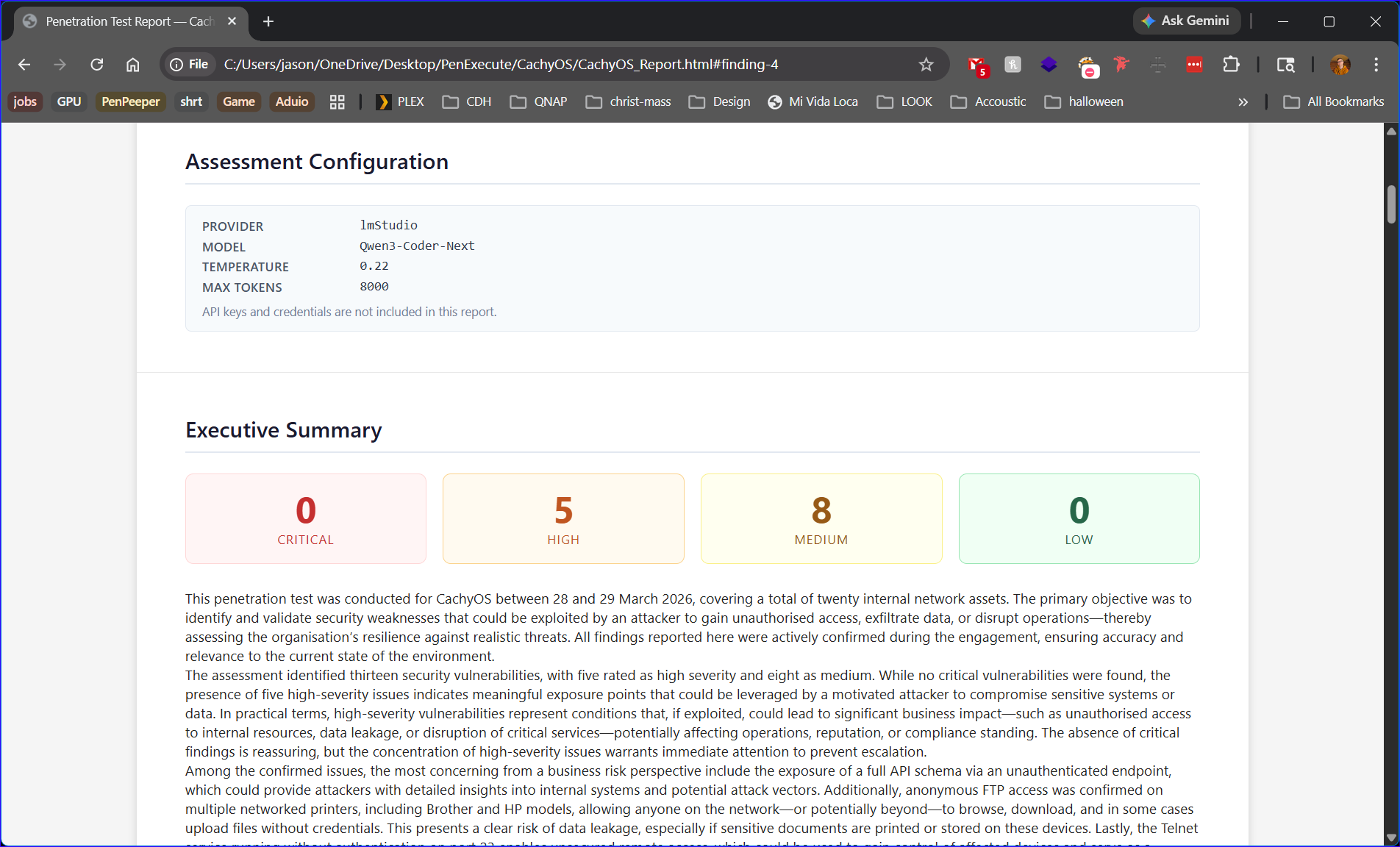1400x847 pixels.
Task: Open the PLEX bookmark
Action: tap(400, 102)
